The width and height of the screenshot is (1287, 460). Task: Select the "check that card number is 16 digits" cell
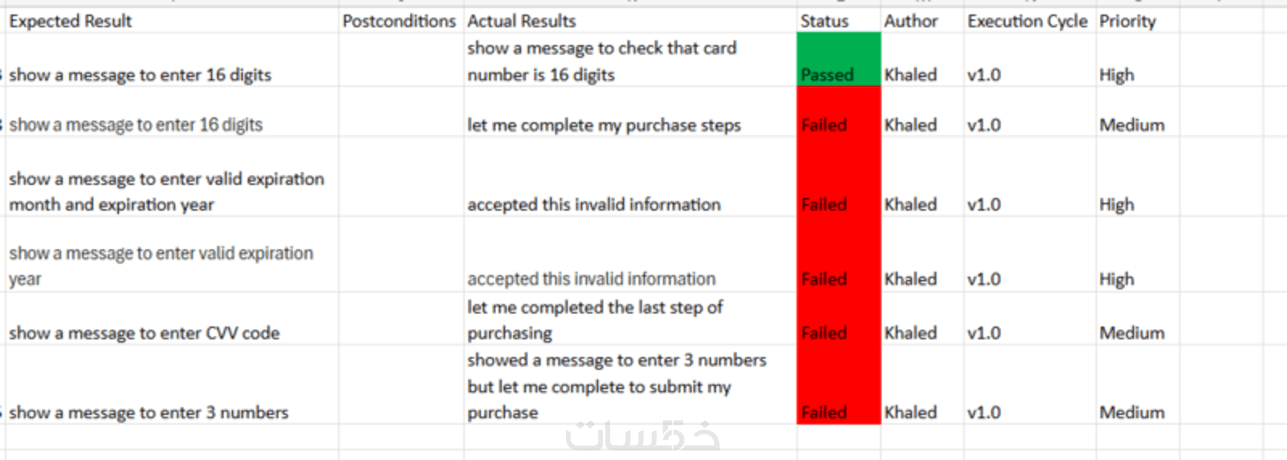coord(601,61)
